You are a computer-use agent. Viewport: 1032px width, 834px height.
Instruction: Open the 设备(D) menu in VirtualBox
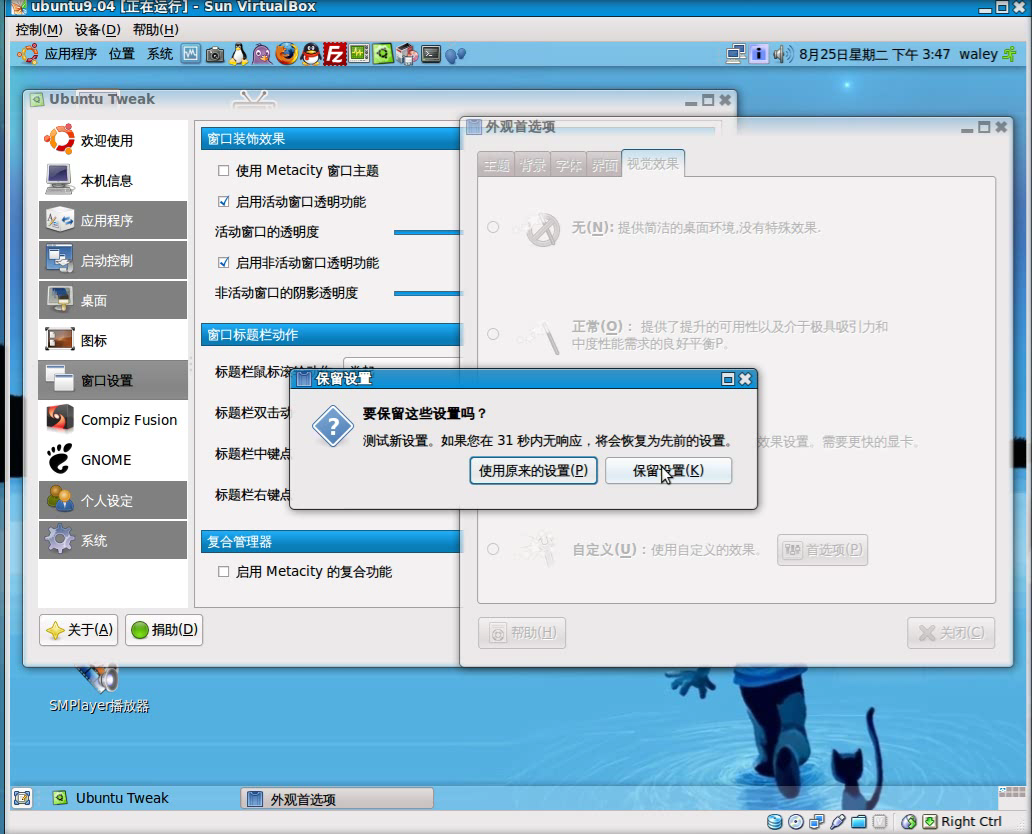coord(97,30)
